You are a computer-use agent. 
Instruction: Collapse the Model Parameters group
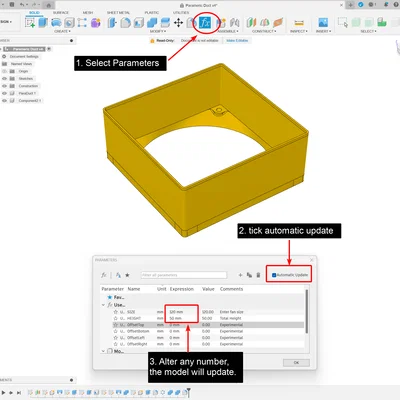pos(103,351)
